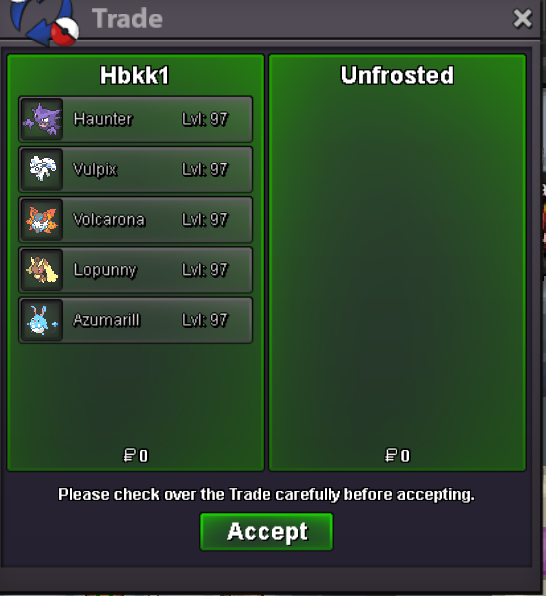Click the Hbkk1 player name header
Viewport: 546px width, 596px height.
[135, 75]
